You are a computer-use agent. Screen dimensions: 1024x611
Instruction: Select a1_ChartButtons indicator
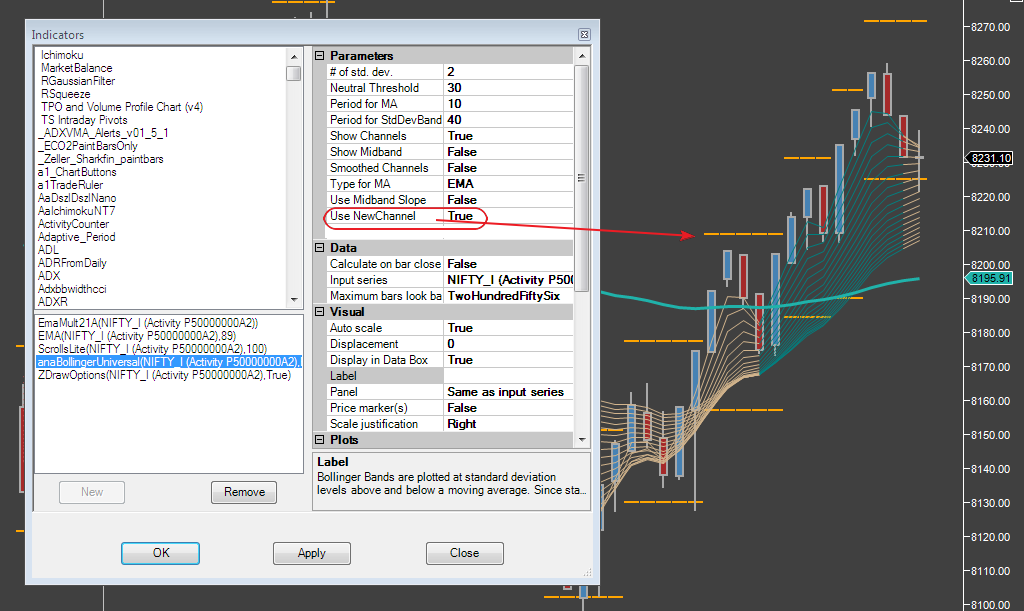(77, 172)
